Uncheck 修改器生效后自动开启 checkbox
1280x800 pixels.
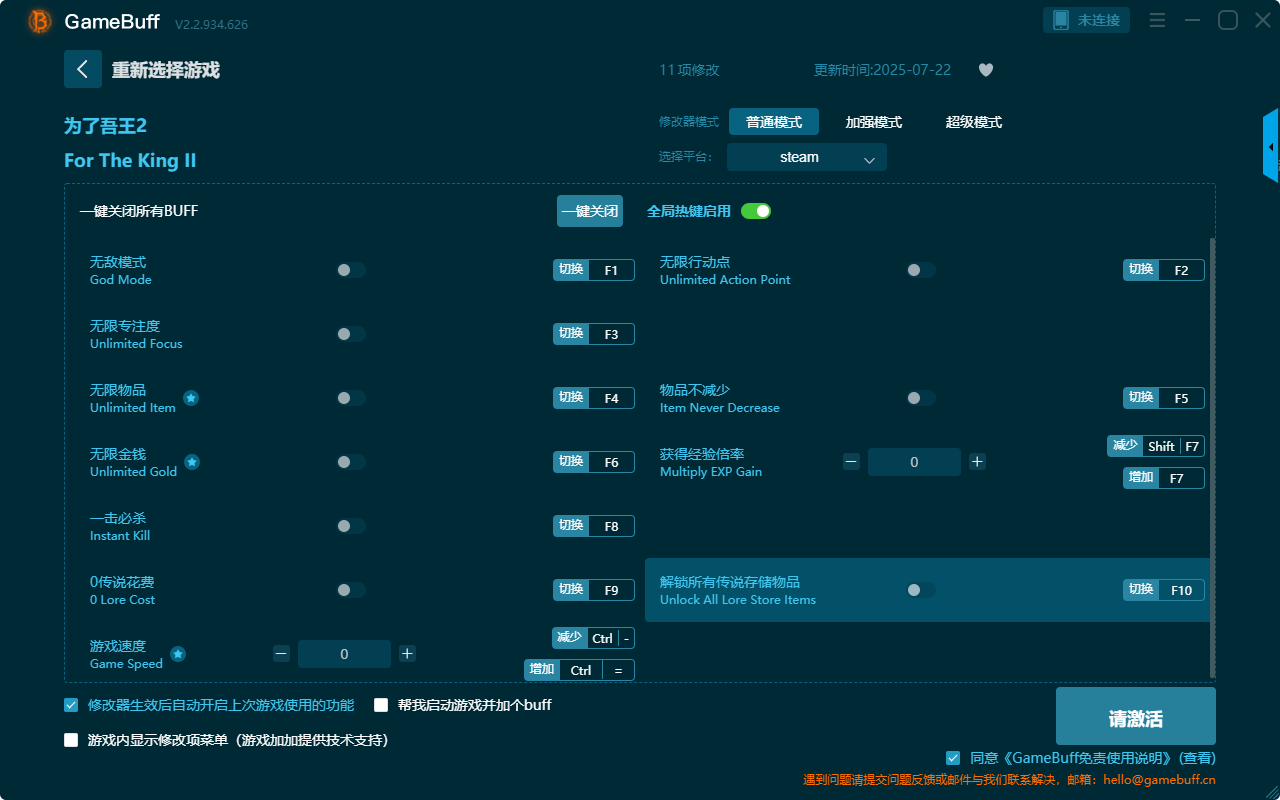click(71, 705)
